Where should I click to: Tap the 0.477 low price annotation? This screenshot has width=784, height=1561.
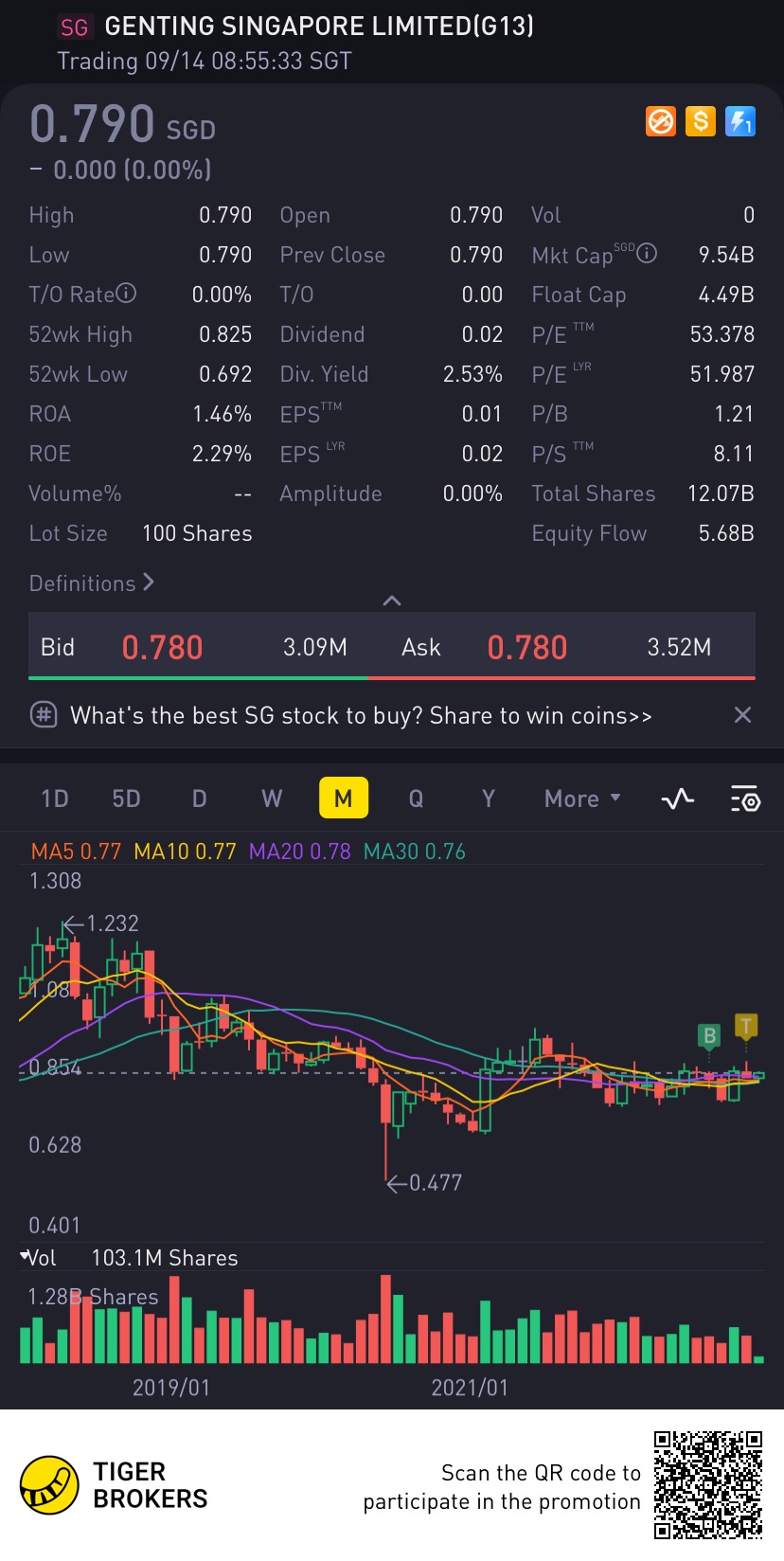(x=424, y=1183)
